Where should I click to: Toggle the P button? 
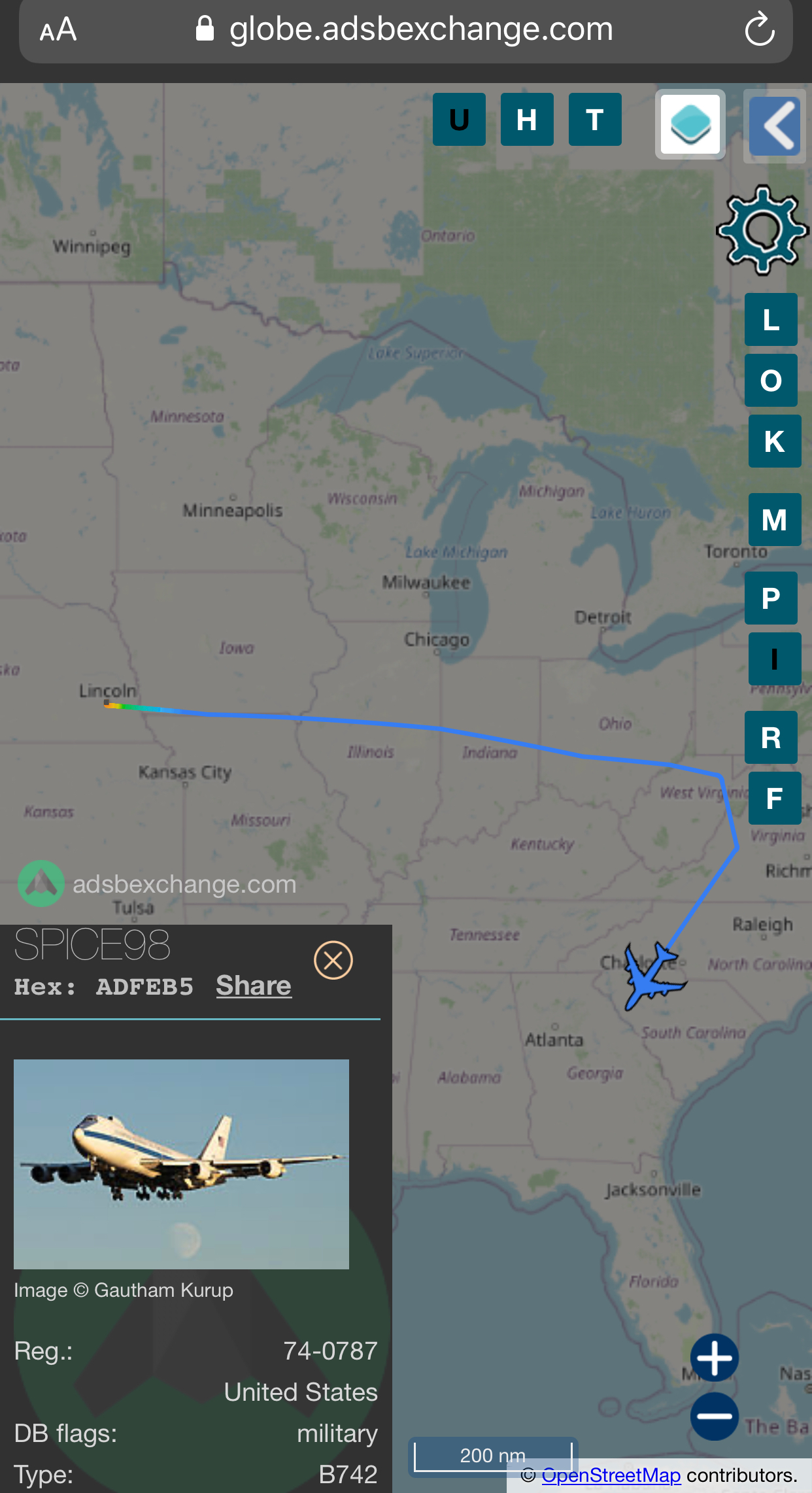771,598
